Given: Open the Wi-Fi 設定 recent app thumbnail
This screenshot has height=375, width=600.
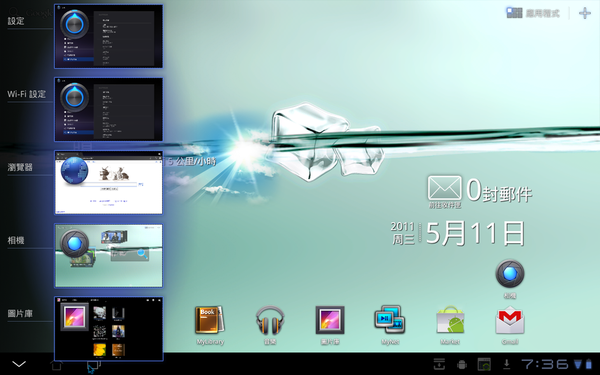Looking at the screenshot, I should point(109,109).
